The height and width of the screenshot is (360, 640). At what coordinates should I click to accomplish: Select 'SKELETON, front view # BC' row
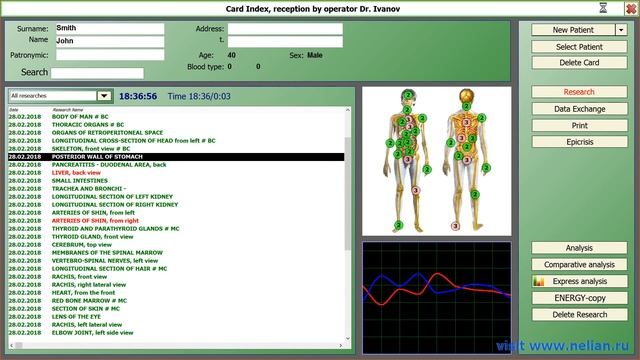[176, 149]
